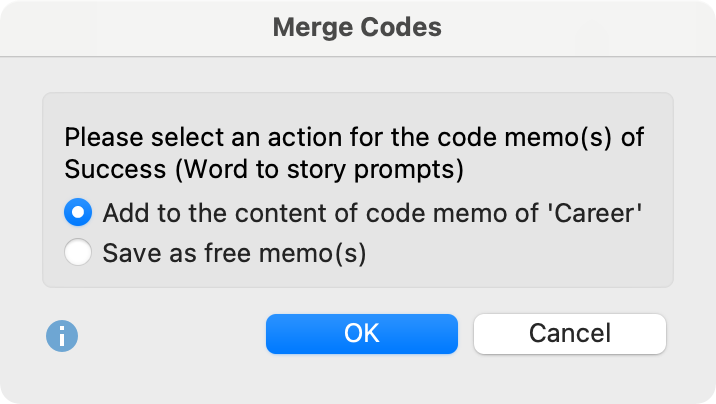Click the 'Merge Codes' title bar
716x404 pixels.
coord(358,28)
